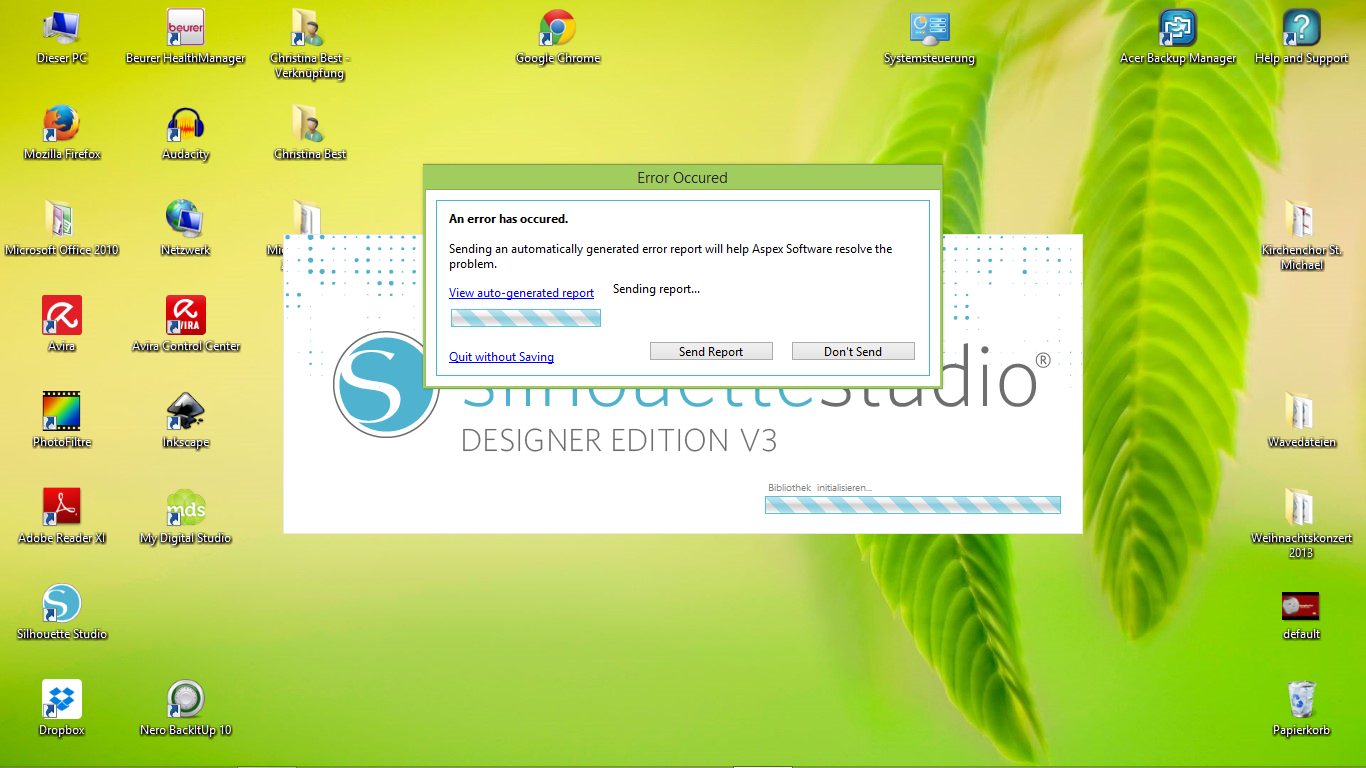Open Wavedateien folder
1366x768 pixels.
point(1301,421)
